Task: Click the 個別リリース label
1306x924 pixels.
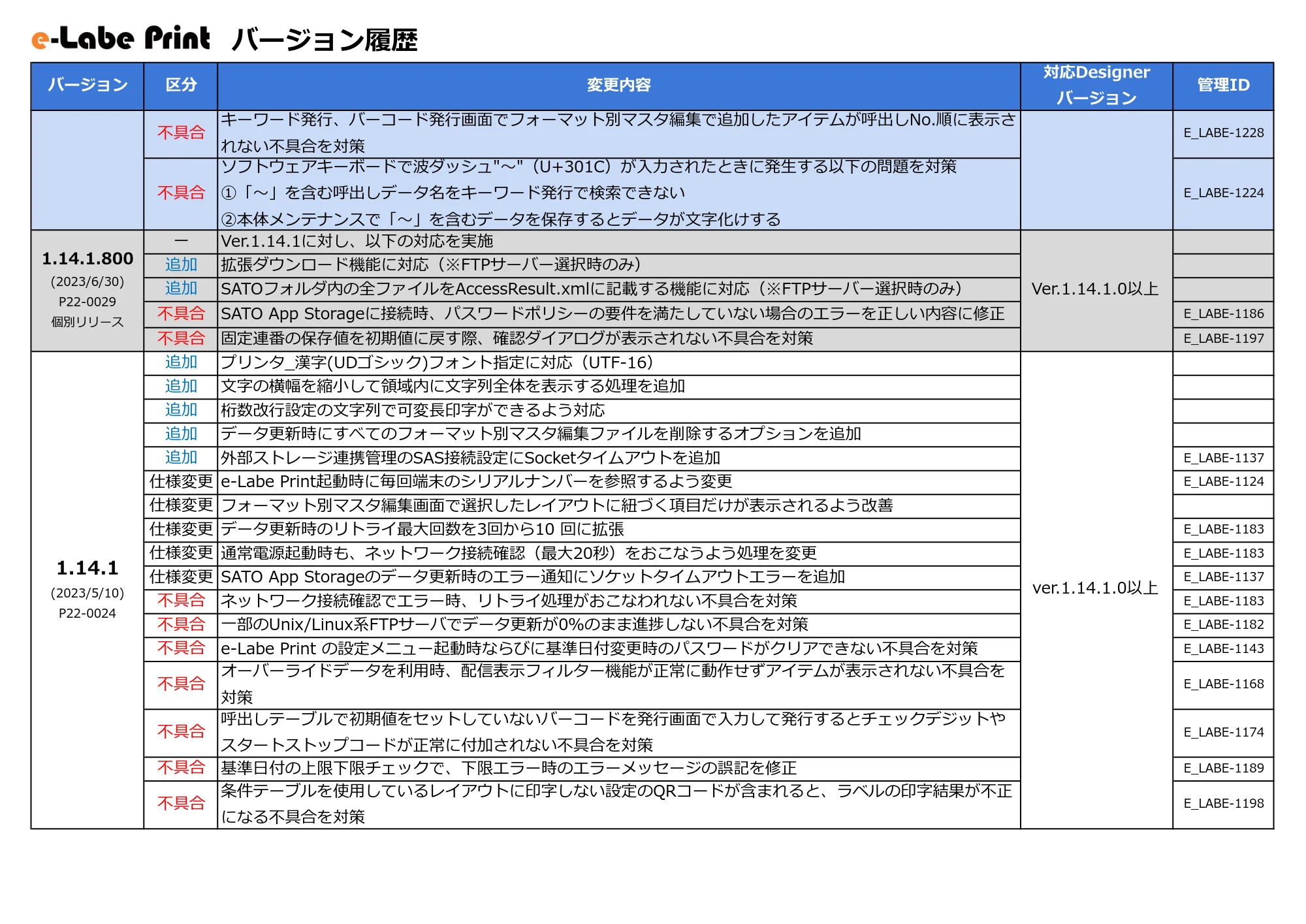Action: 88,322
